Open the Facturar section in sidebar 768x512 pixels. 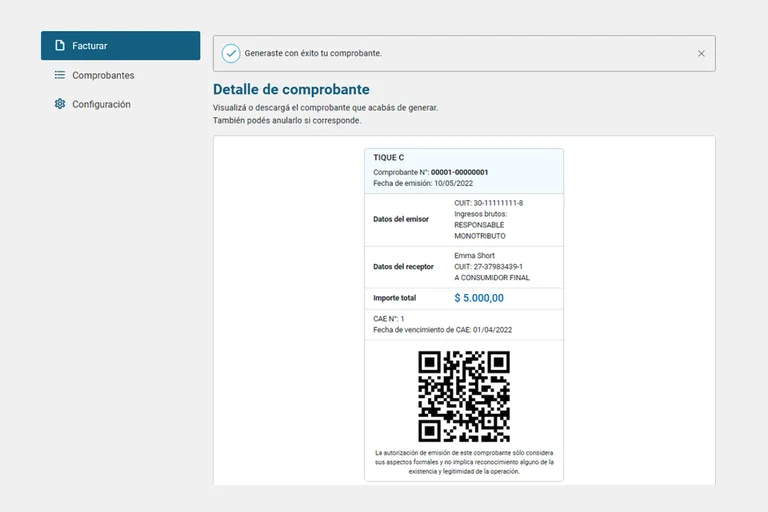pyautogui.click(x=120, y=46)
